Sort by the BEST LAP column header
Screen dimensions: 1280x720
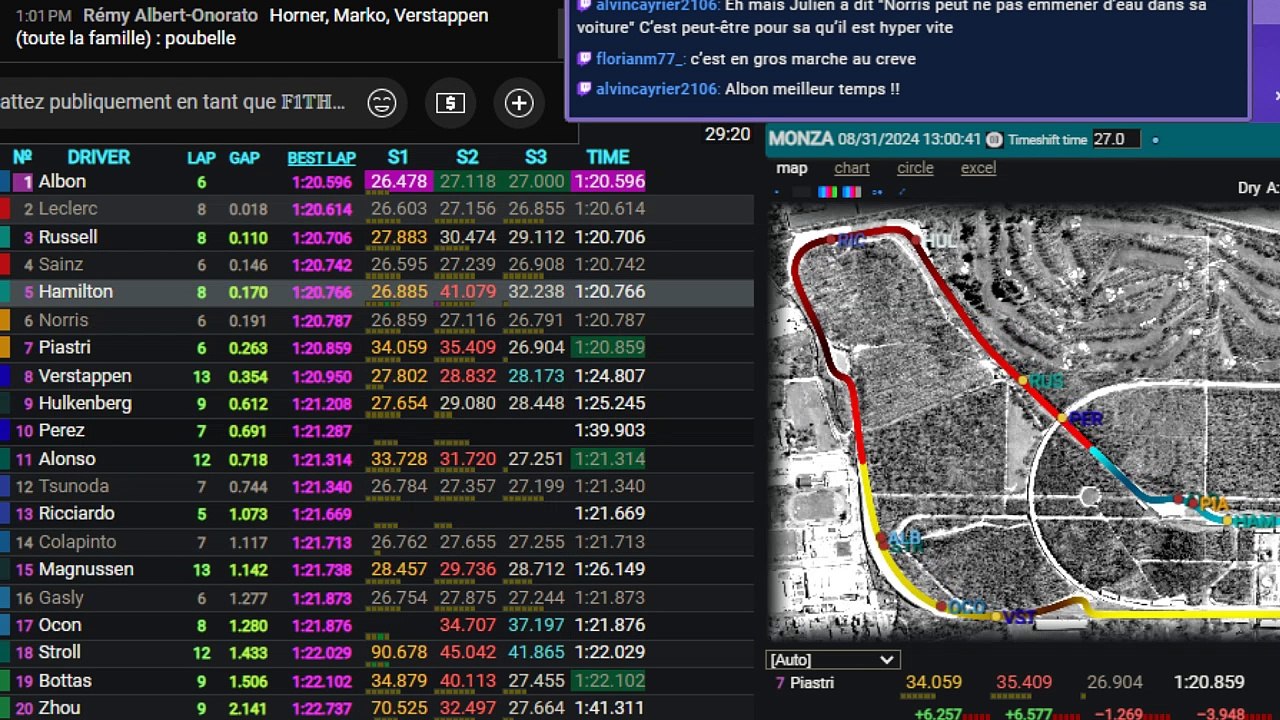pos(322,158)
